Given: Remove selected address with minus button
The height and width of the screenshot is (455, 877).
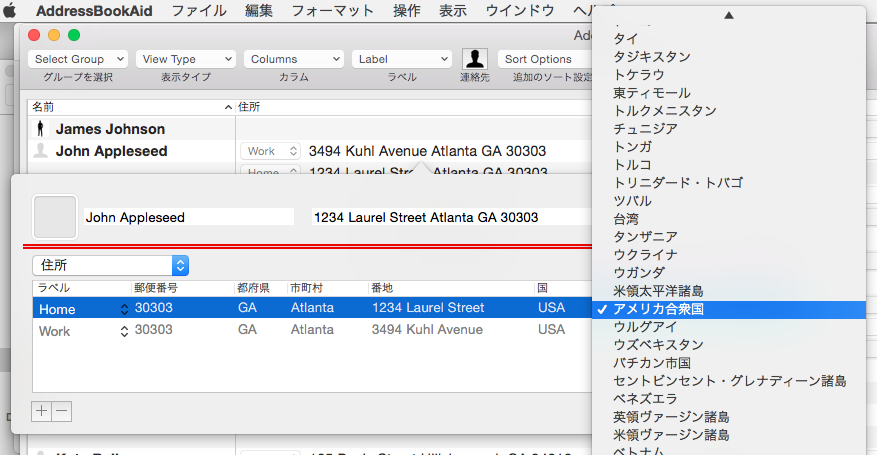Looking at the screenshot, I should [x=62, y=411].
